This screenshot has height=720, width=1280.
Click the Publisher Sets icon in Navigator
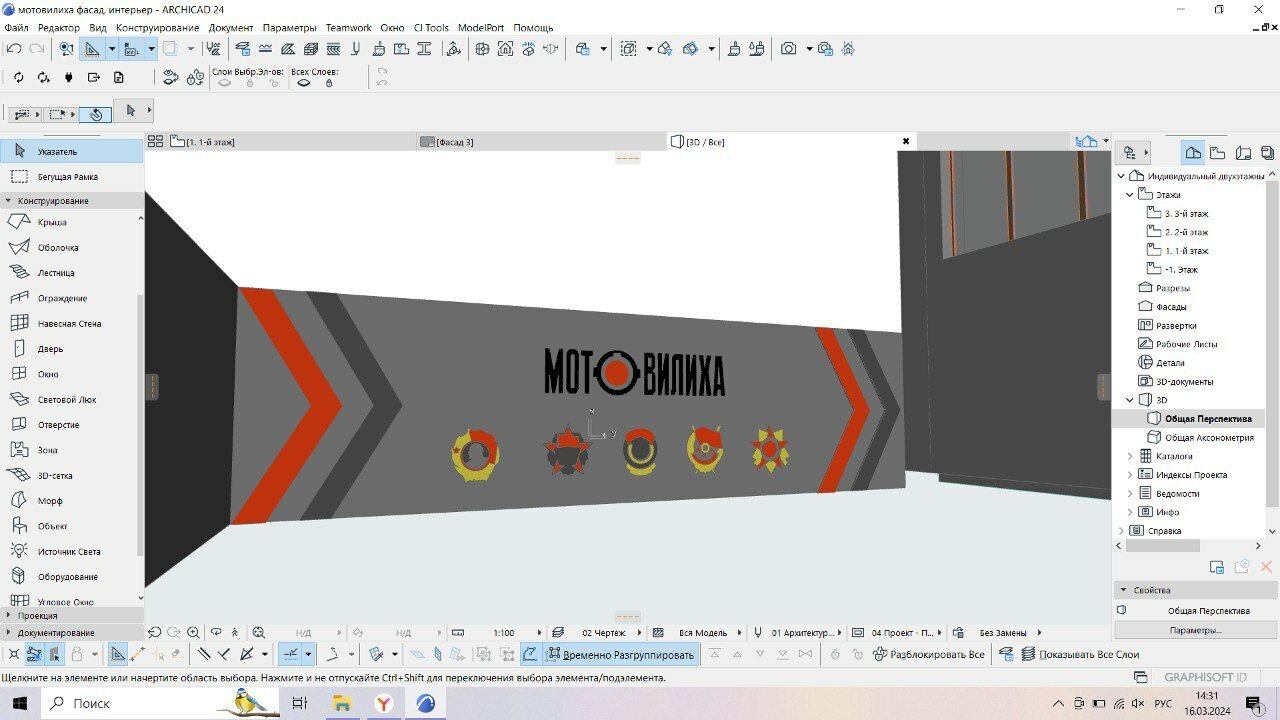point(1267,153)
